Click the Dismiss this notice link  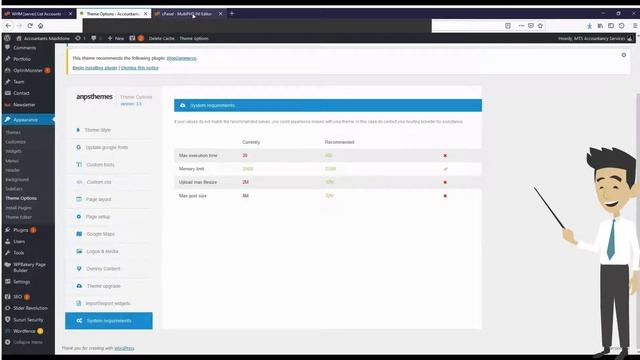tap(140, 68)
